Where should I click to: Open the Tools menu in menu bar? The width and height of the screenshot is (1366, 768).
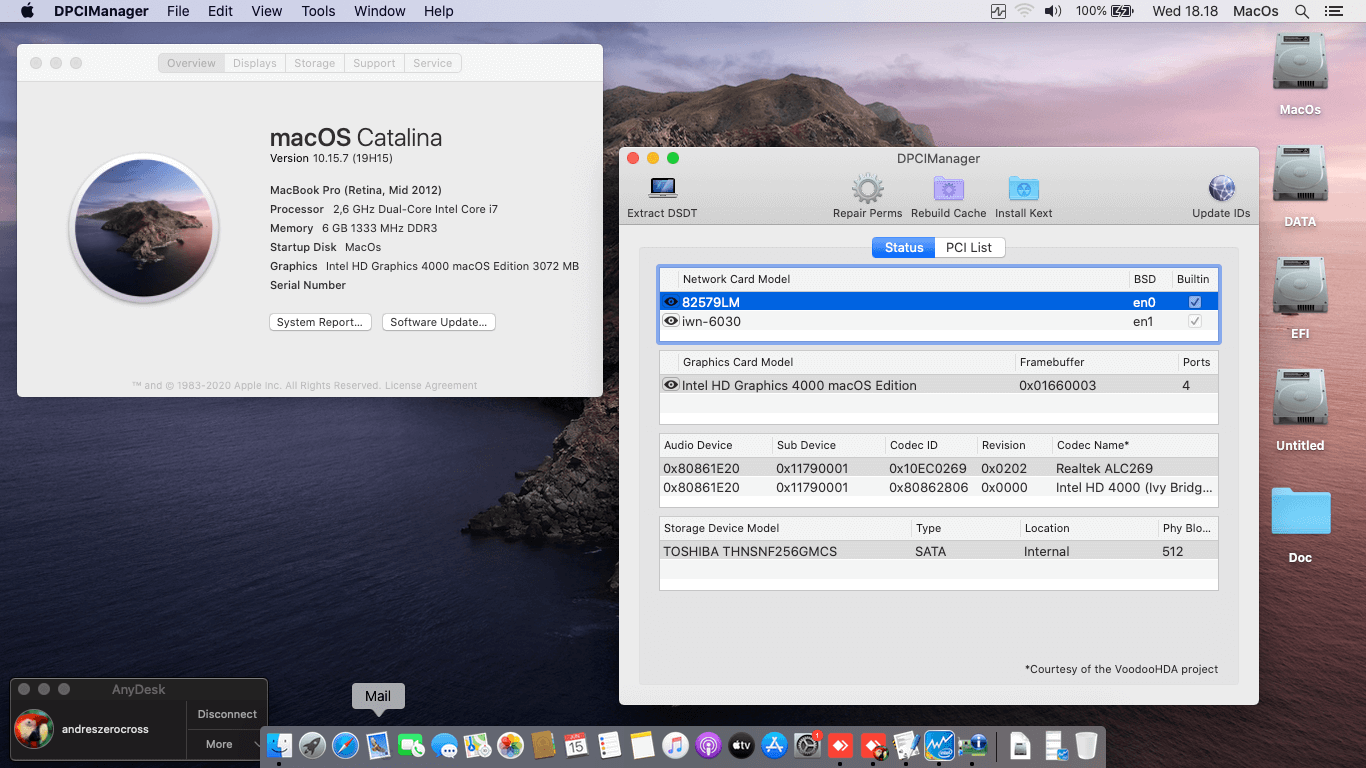(x=318, y=11)
